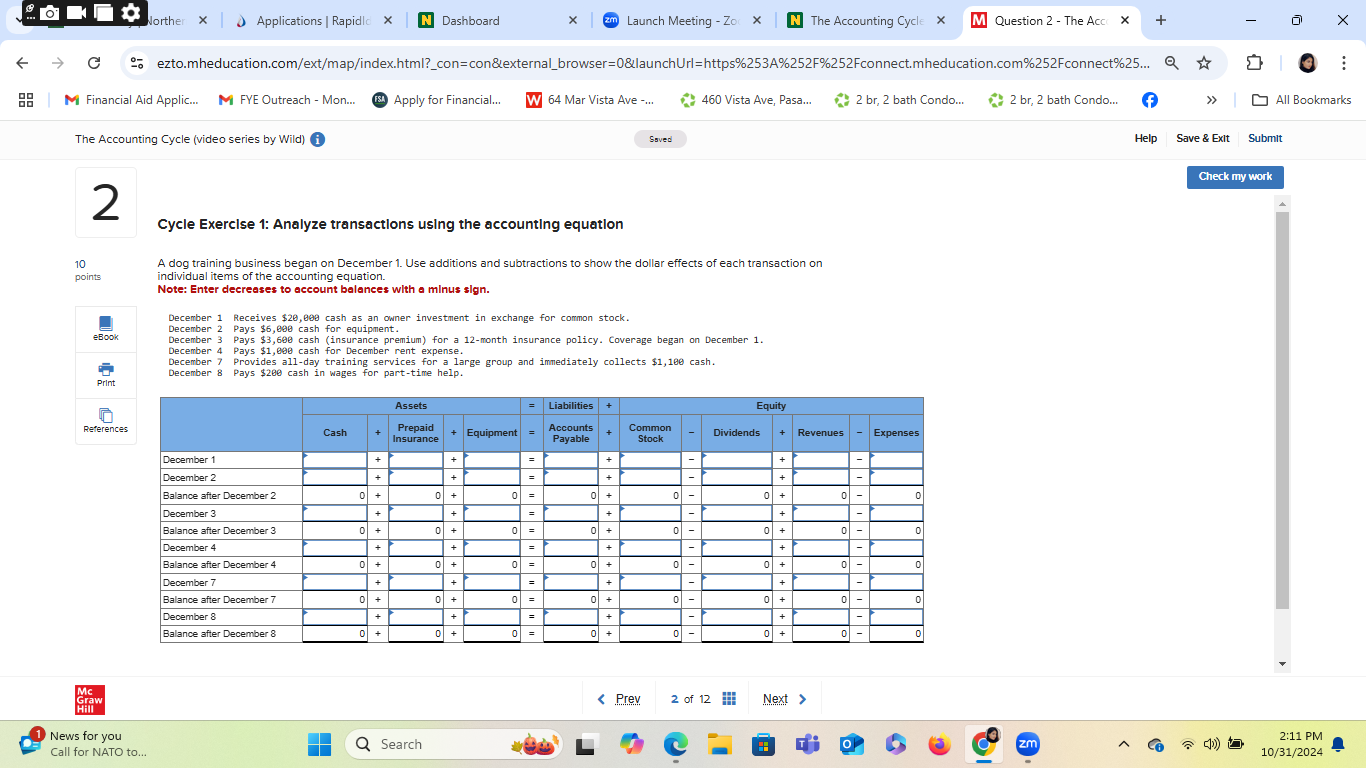The height and width of the screenshot is (768, 1366).
Task: Open the 460 Vista Ave bookmark
Action: (746, 100)
